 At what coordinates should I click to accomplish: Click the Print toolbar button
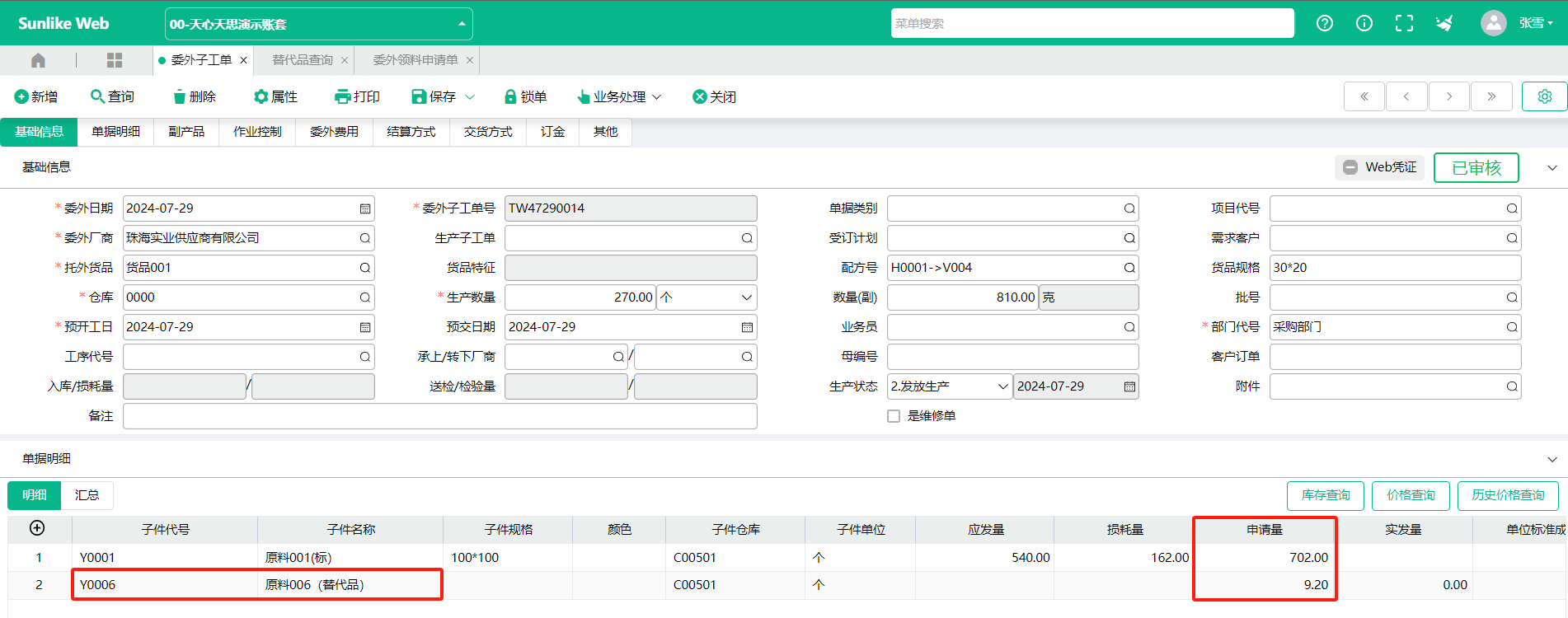coord(357,96)
